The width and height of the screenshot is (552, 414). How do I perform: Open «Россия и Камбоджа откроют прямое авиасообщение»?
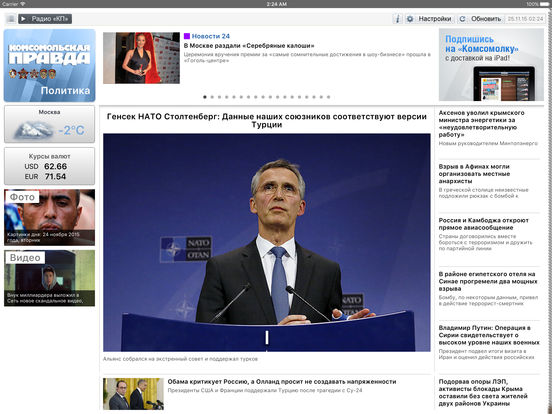(484, 224)
